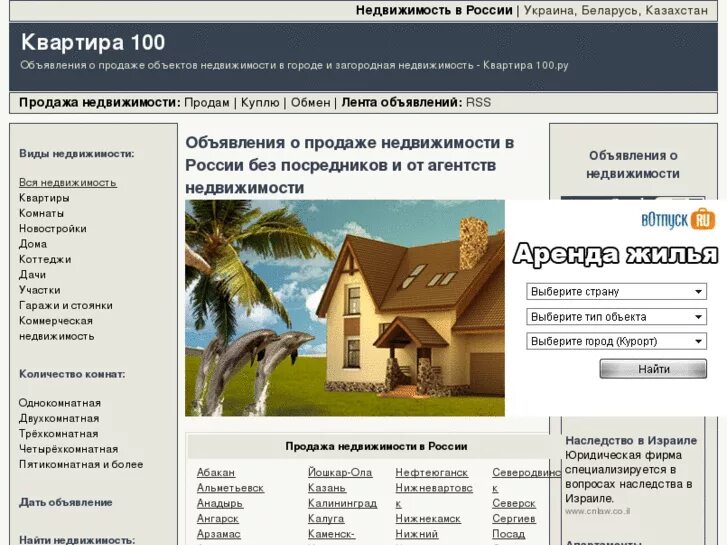Open 'Участки' category
Viewport: 727px width, 545px height.
point(40,290)
